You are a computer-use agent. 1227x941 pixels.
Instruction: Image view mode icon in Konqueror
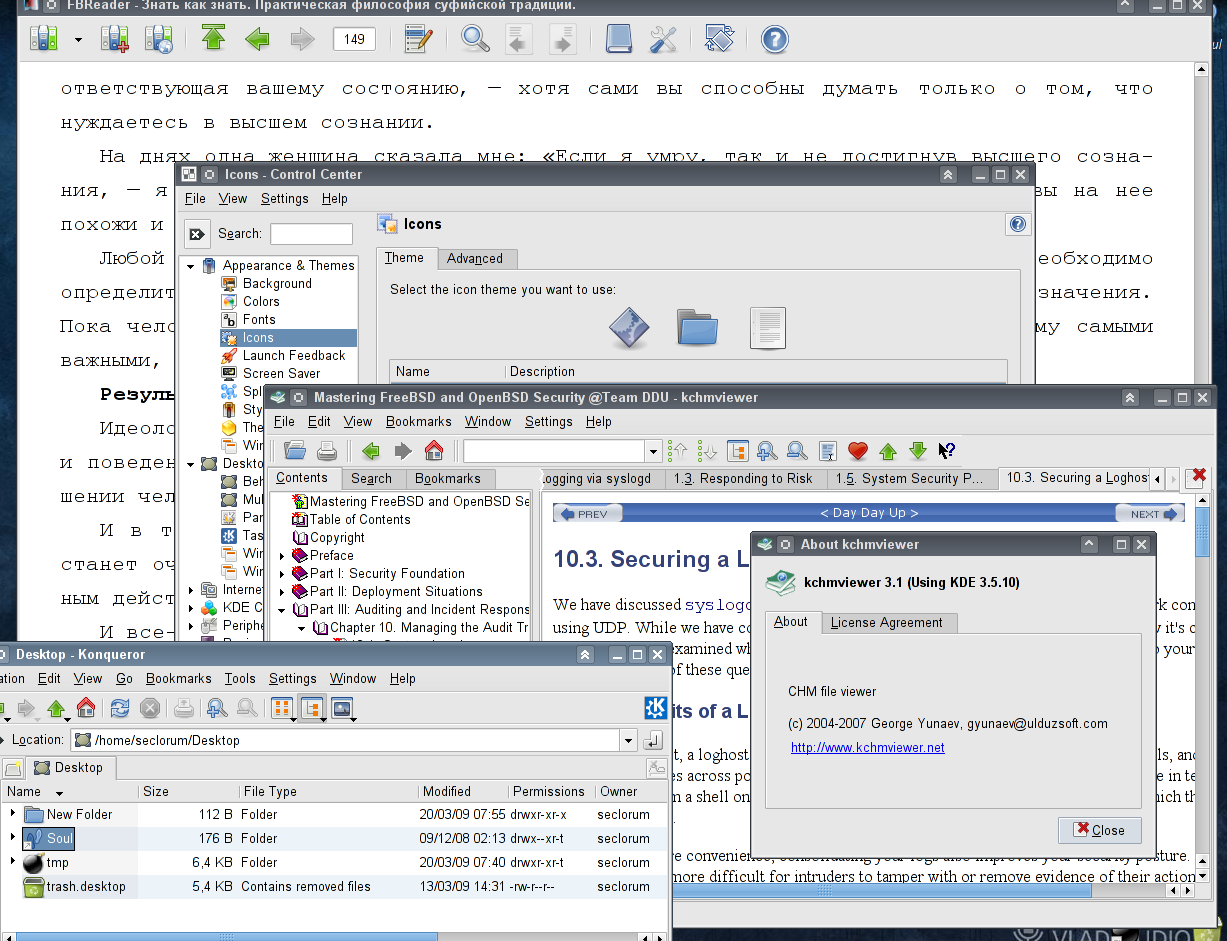click(343, 708)
